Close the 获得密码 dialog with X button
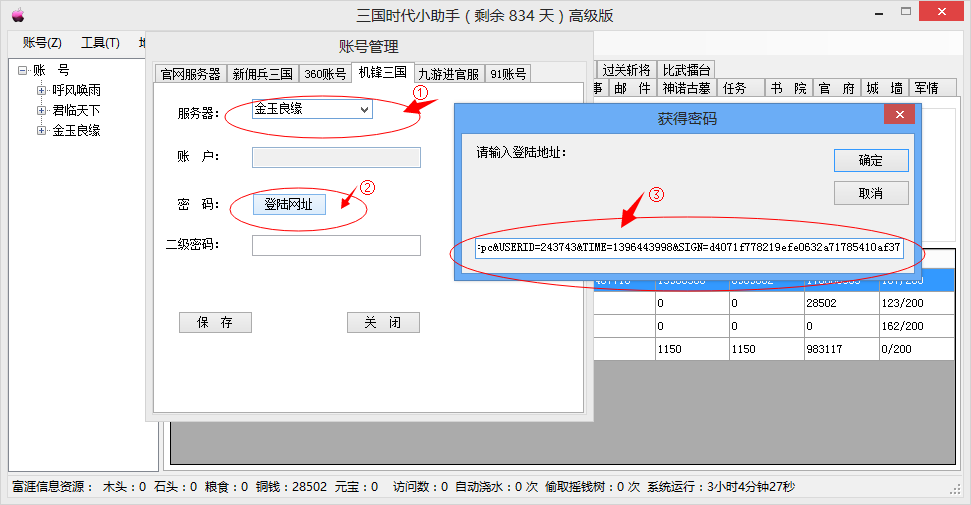Screen dimensions: 971x505 (902, 116)
